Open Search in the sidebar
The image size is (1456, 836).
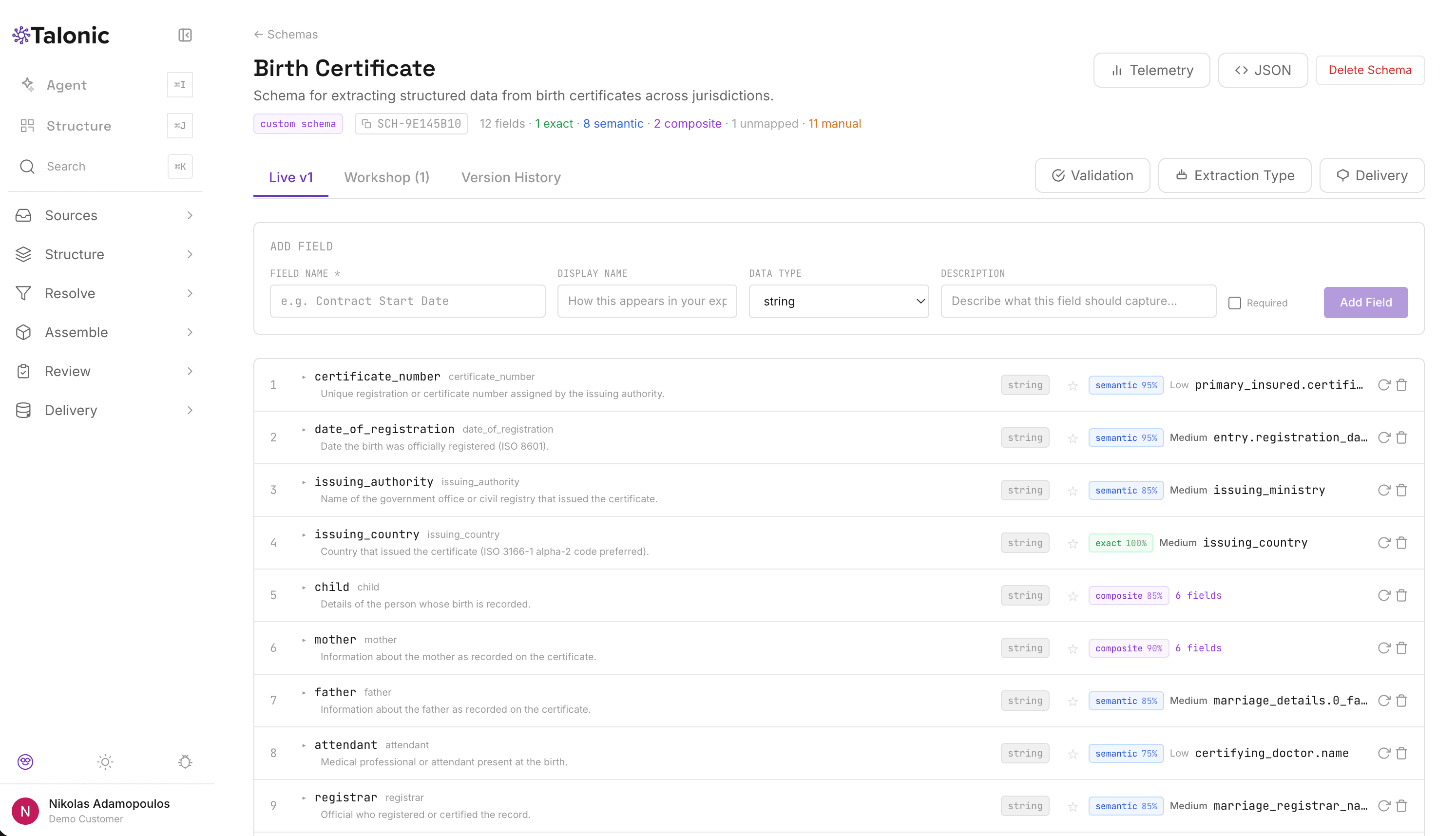tap(105, 167)
